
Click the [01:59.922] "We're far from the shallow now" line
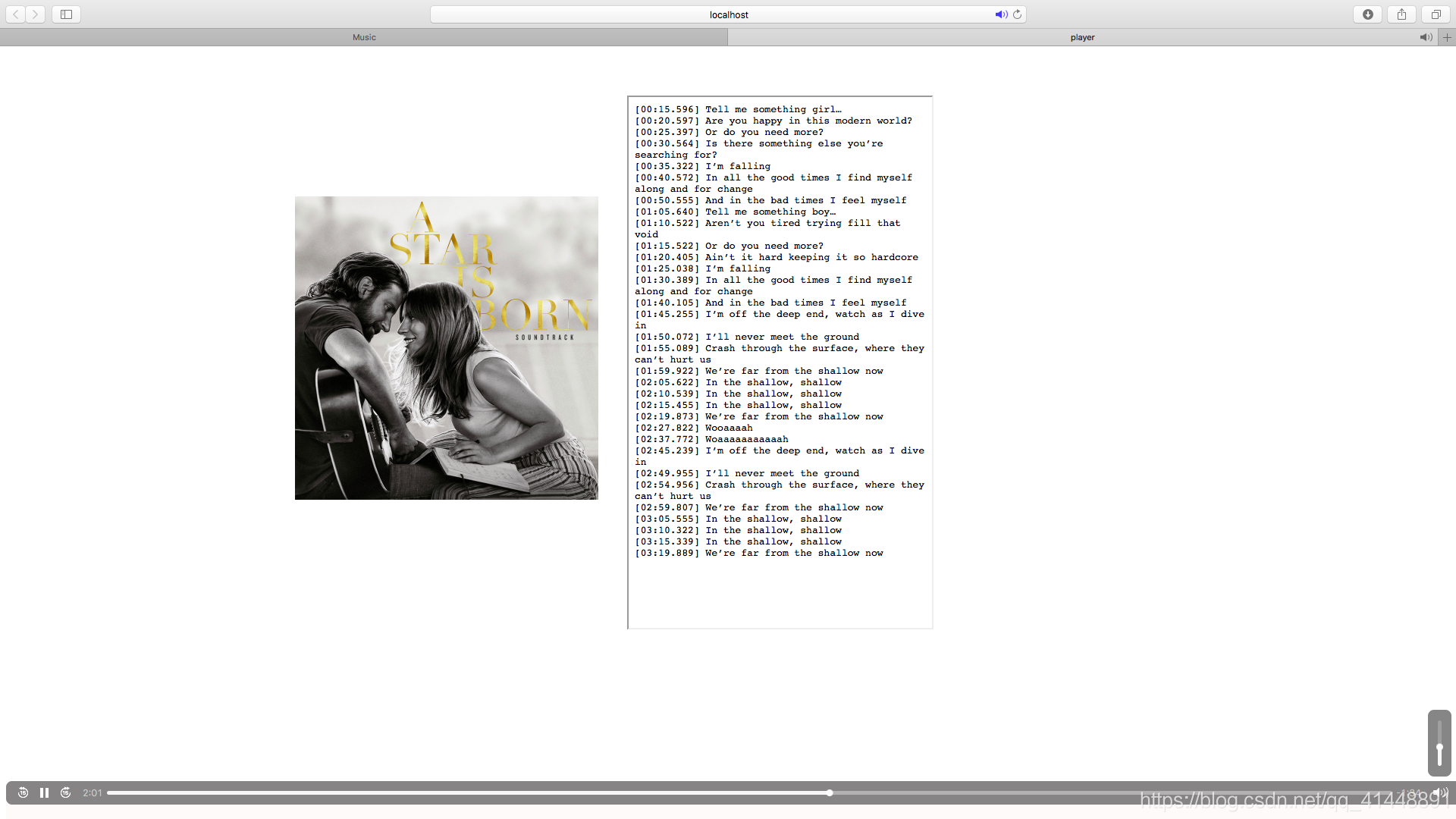click(759, 371)
